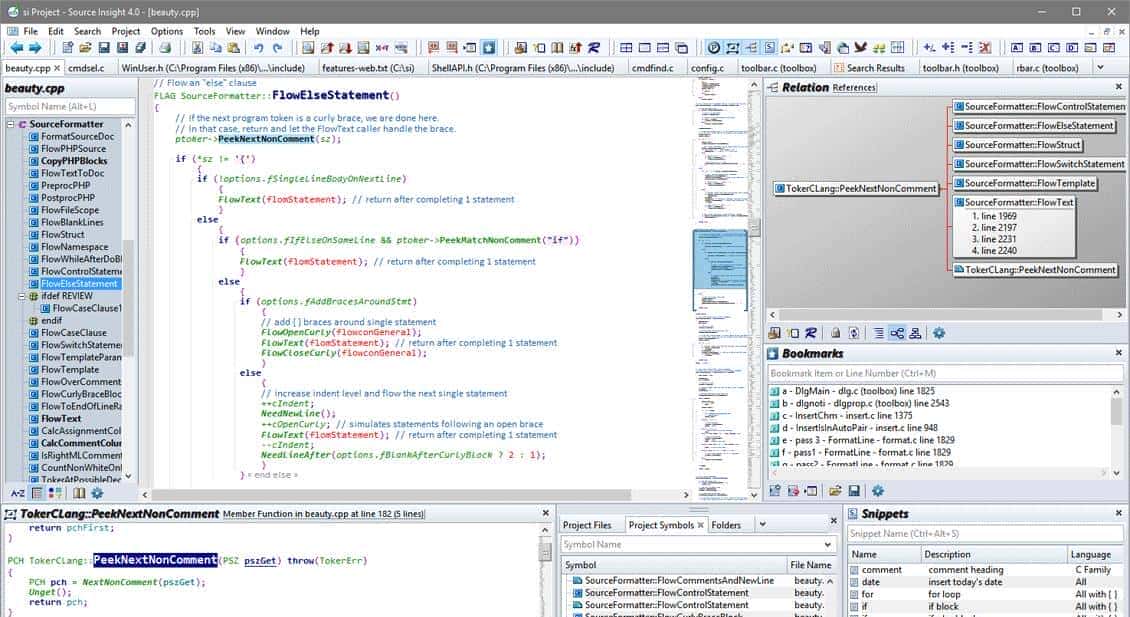Screen dimensions: 1130x617
Task: Click the A-Z sort icon in symbol panel
Action: coord(17,493)
